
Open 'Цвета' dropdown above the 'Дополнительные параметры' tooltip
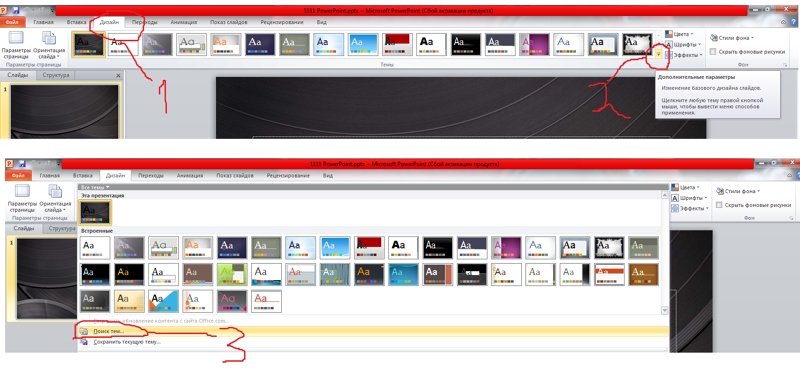(680, 34)
